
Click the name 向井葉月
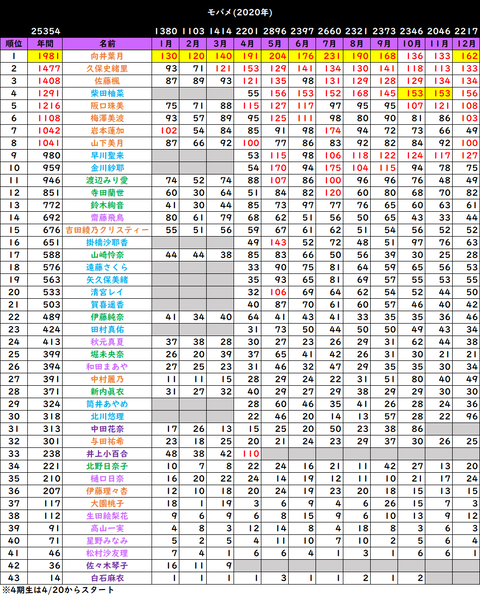tap(107, 56)
